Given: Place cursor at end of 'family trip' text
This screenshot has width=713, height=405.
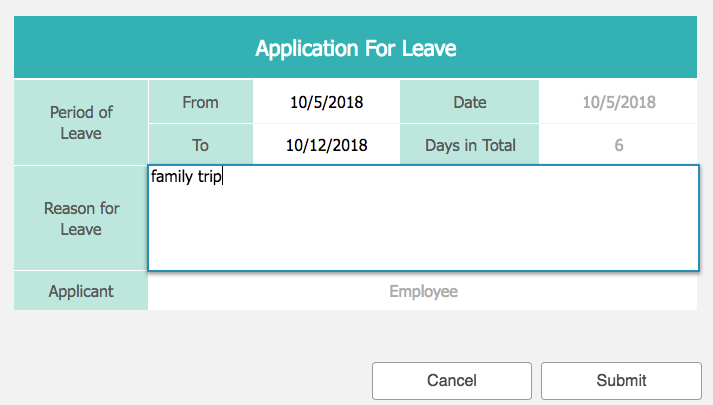Looking at the screenshot, I should coord(223,177).
